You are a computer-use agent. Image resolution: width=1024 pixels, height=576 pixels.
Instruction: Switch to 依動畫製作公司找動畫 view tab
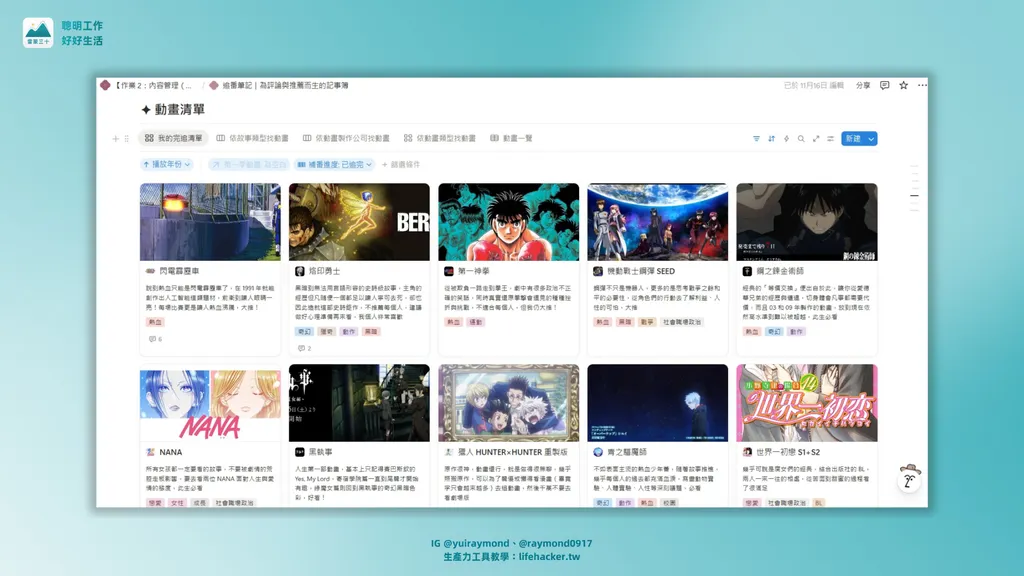tap(346, 139)
